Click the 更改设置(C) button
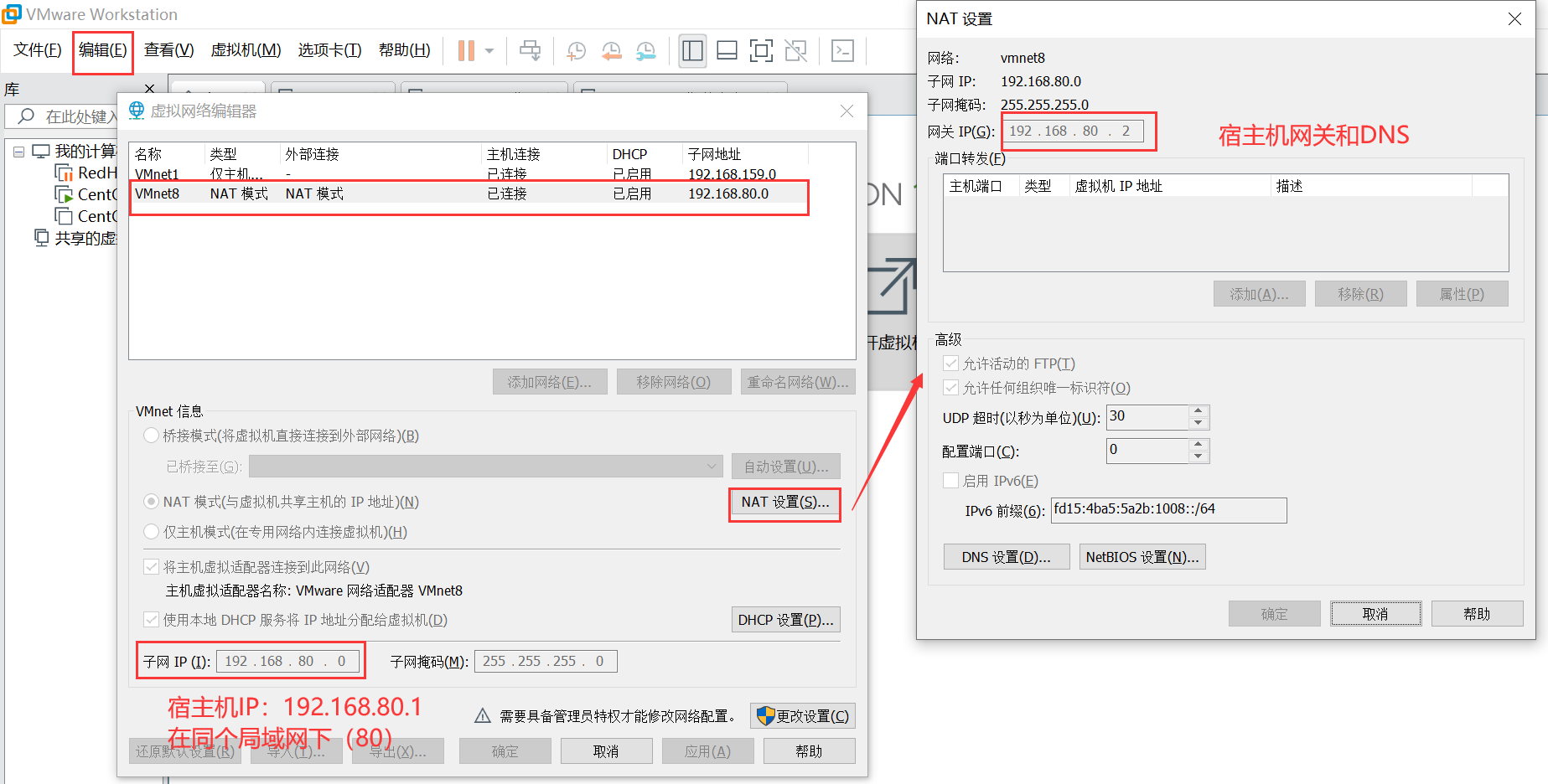 pyautogui.click(x=803, y=716)
